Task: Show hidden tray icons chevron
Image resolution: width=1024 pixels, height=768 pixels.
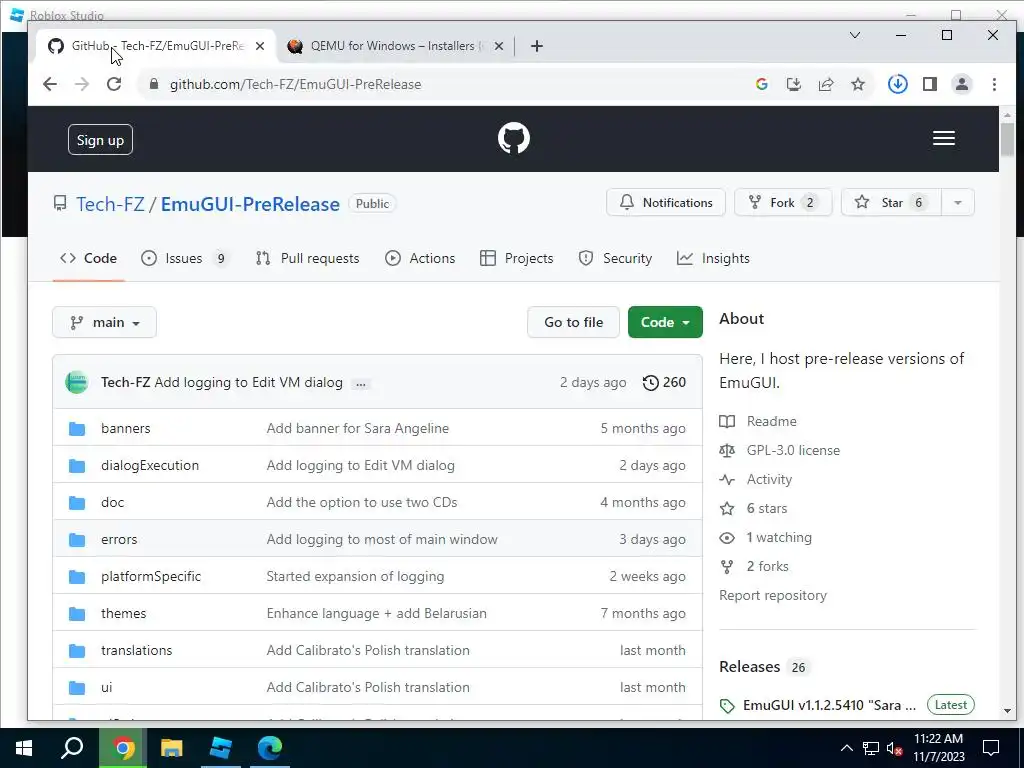Action: click(x=846, y=748)
